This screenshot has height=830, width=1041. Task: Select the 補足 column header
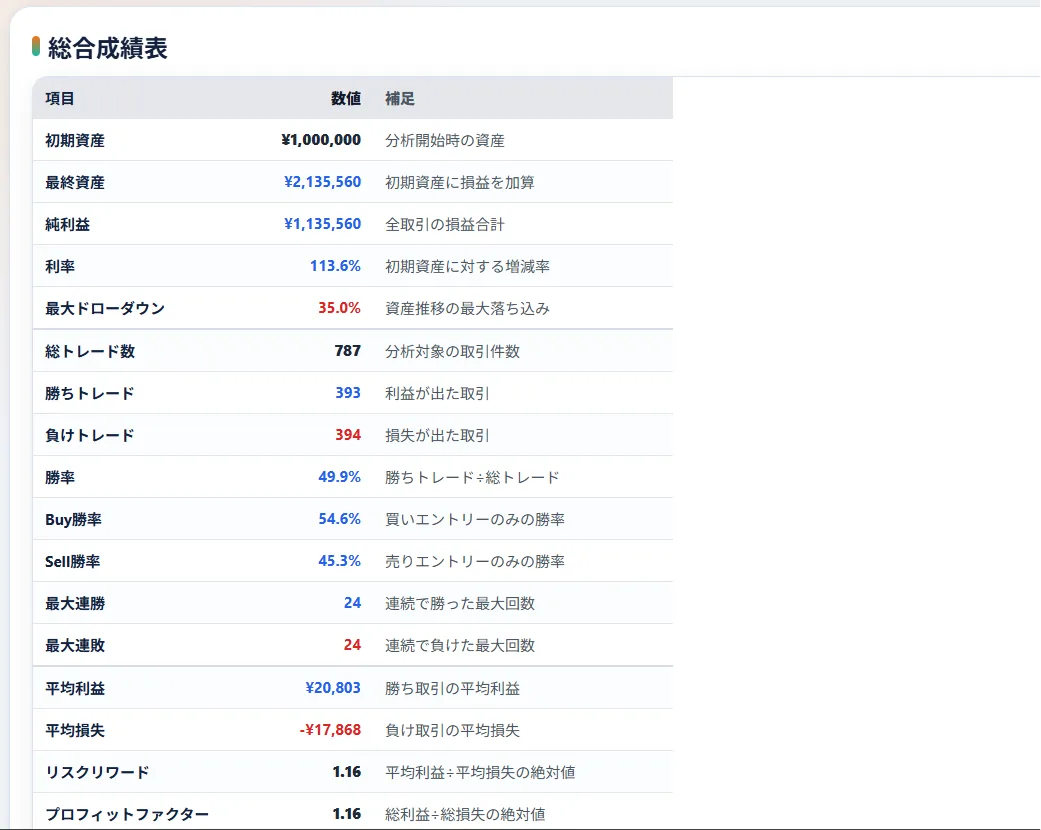(x=400, y=98)
